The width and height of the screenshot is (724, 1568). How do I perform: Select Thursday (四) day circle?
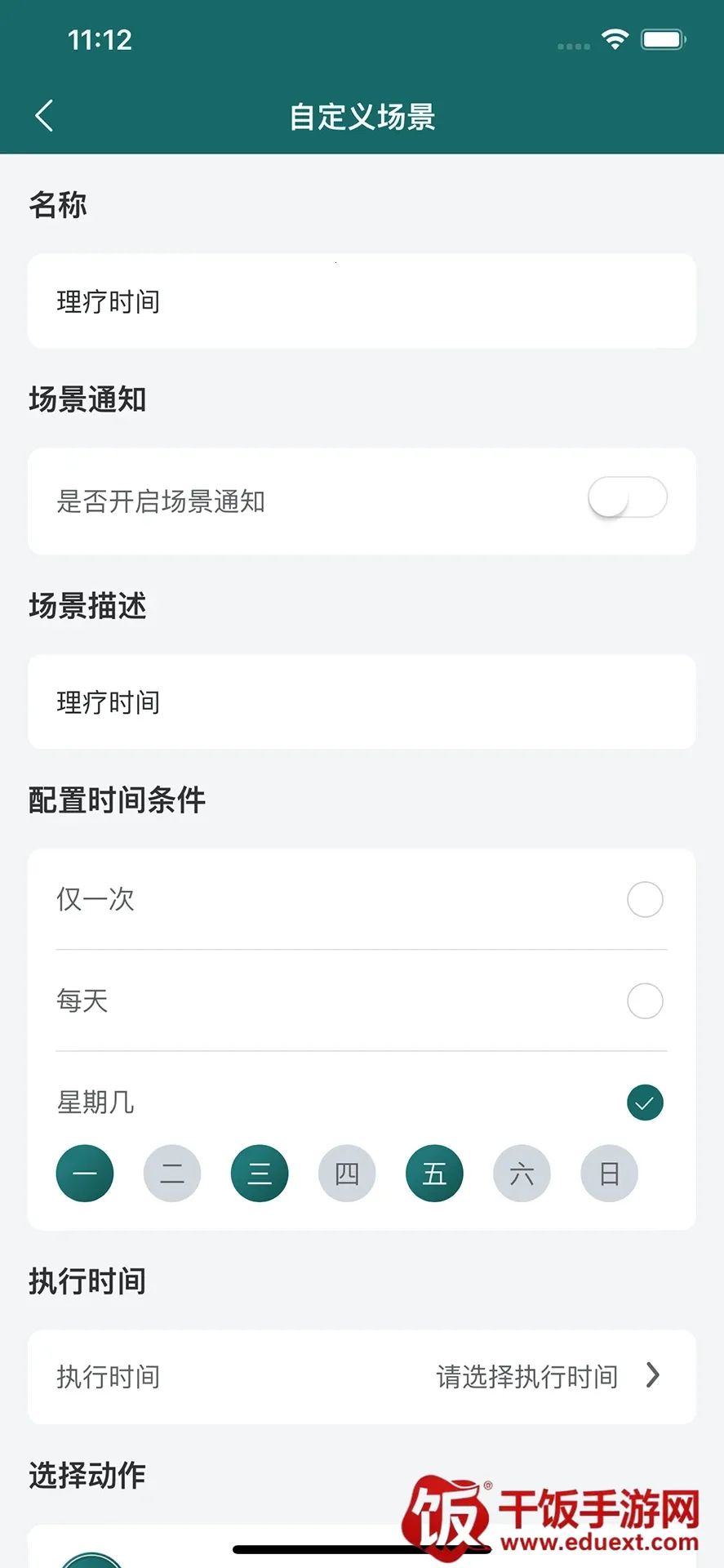point(347,1174)
